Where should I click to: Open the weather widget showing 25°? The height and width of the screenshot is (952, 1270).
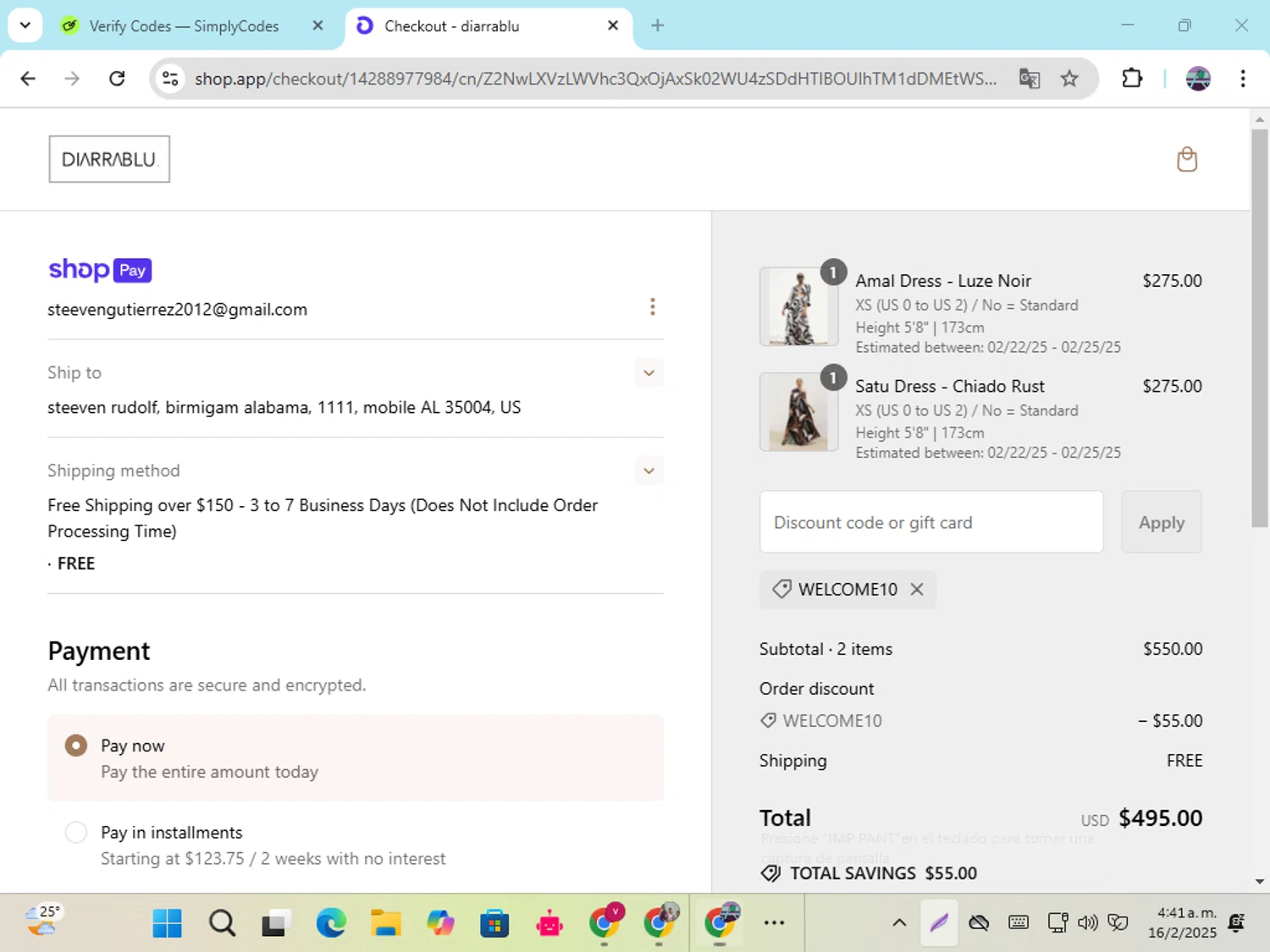click(x=42, y=921)
